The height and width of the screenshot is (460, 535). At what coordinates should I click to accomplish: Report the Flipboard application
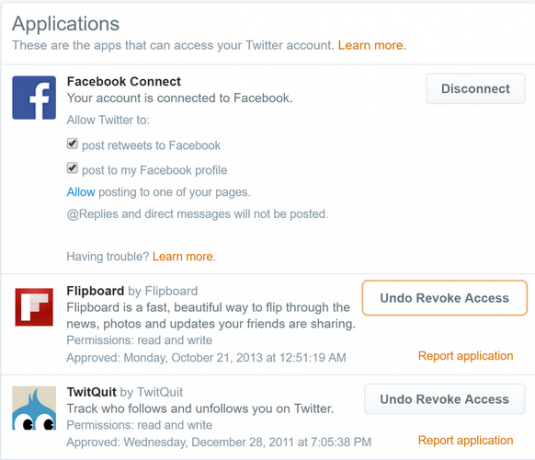(465, 356)
